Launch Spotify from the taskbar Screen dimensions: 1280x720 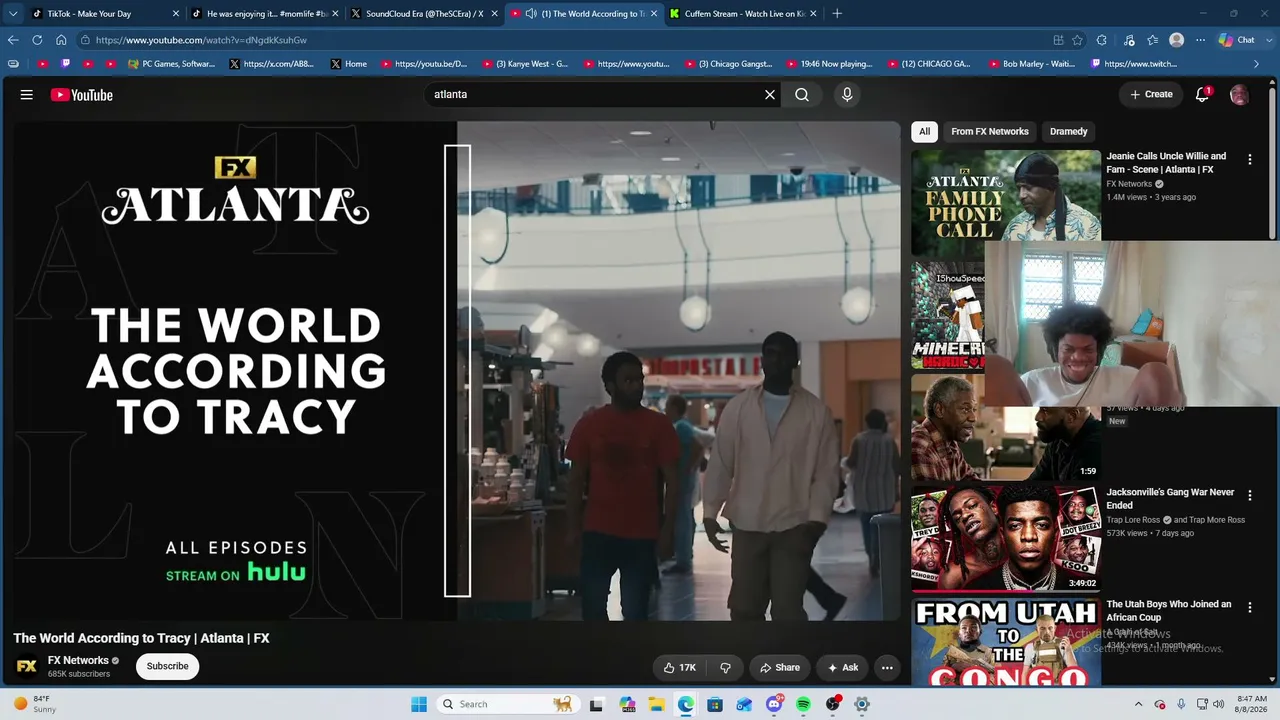[803, 704]
